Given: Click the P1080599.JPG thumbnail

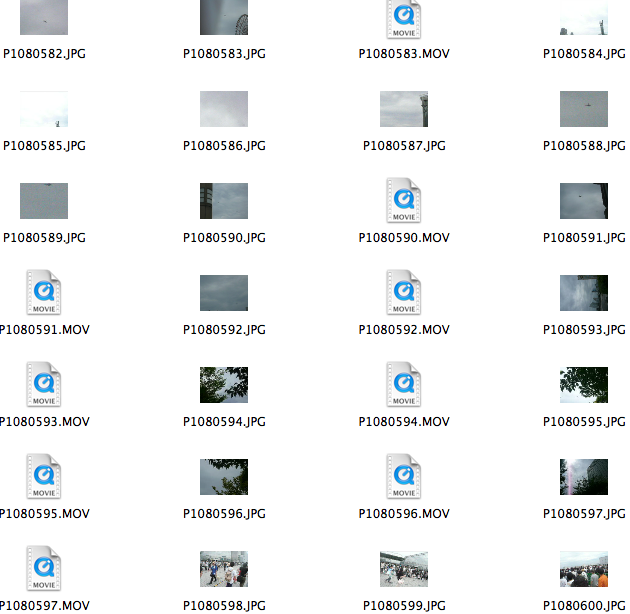Looking at the screenshot, I should pos(404,569).
